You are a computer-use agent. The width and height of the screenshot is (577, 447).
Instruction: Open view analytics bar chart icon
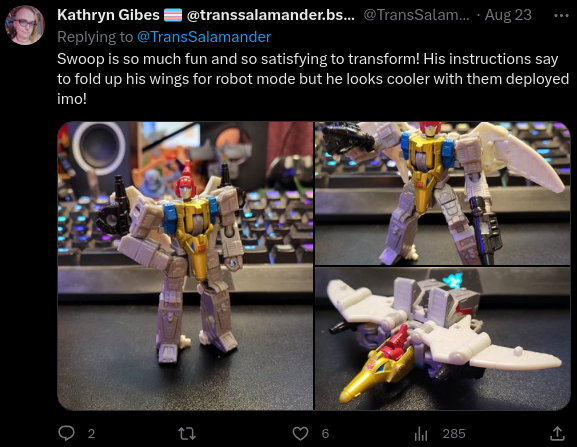pyautogui.click(x=421, y=434)
